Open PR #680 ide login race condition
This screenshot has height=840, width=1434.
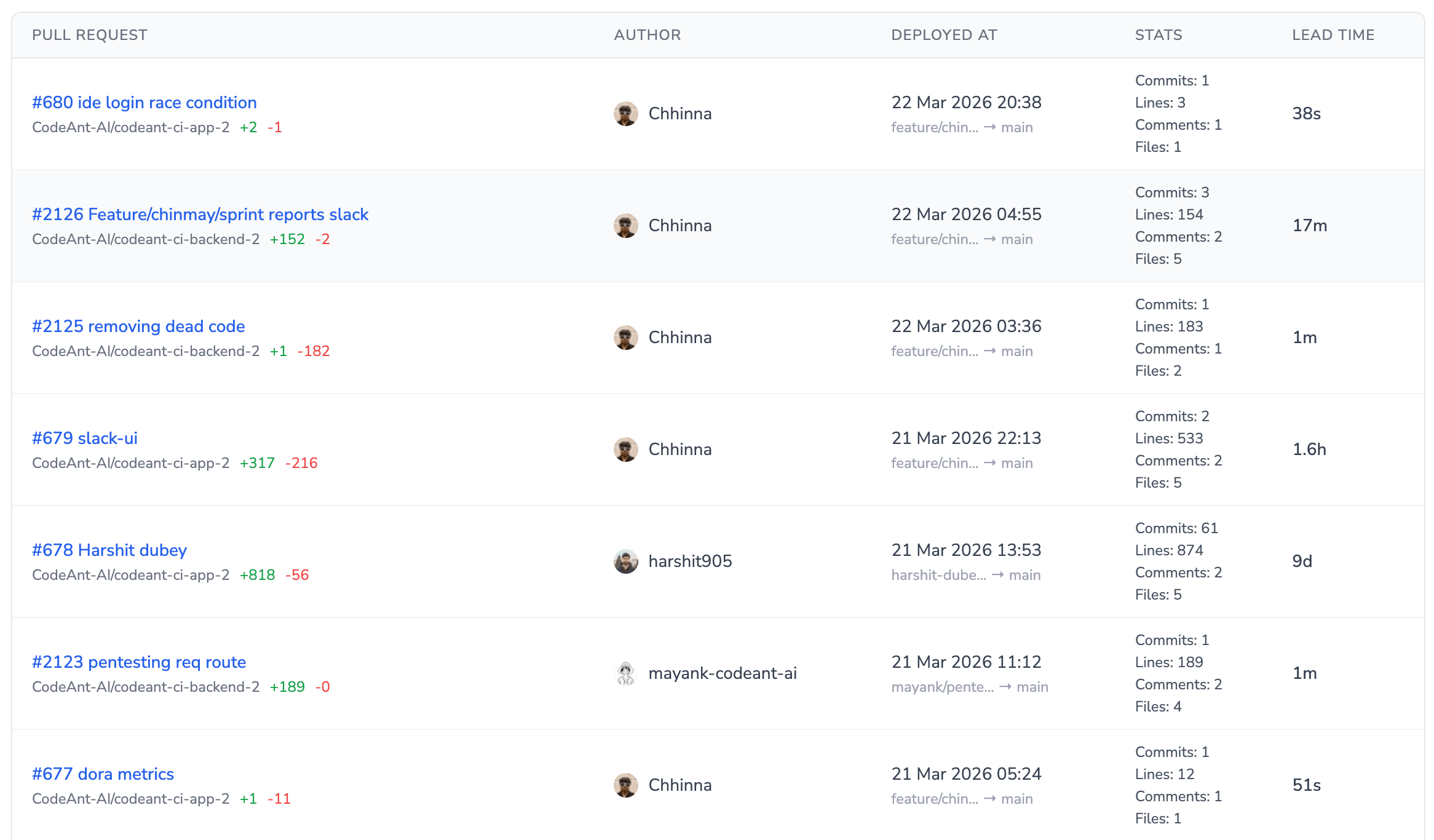click(x=145, y=102)
